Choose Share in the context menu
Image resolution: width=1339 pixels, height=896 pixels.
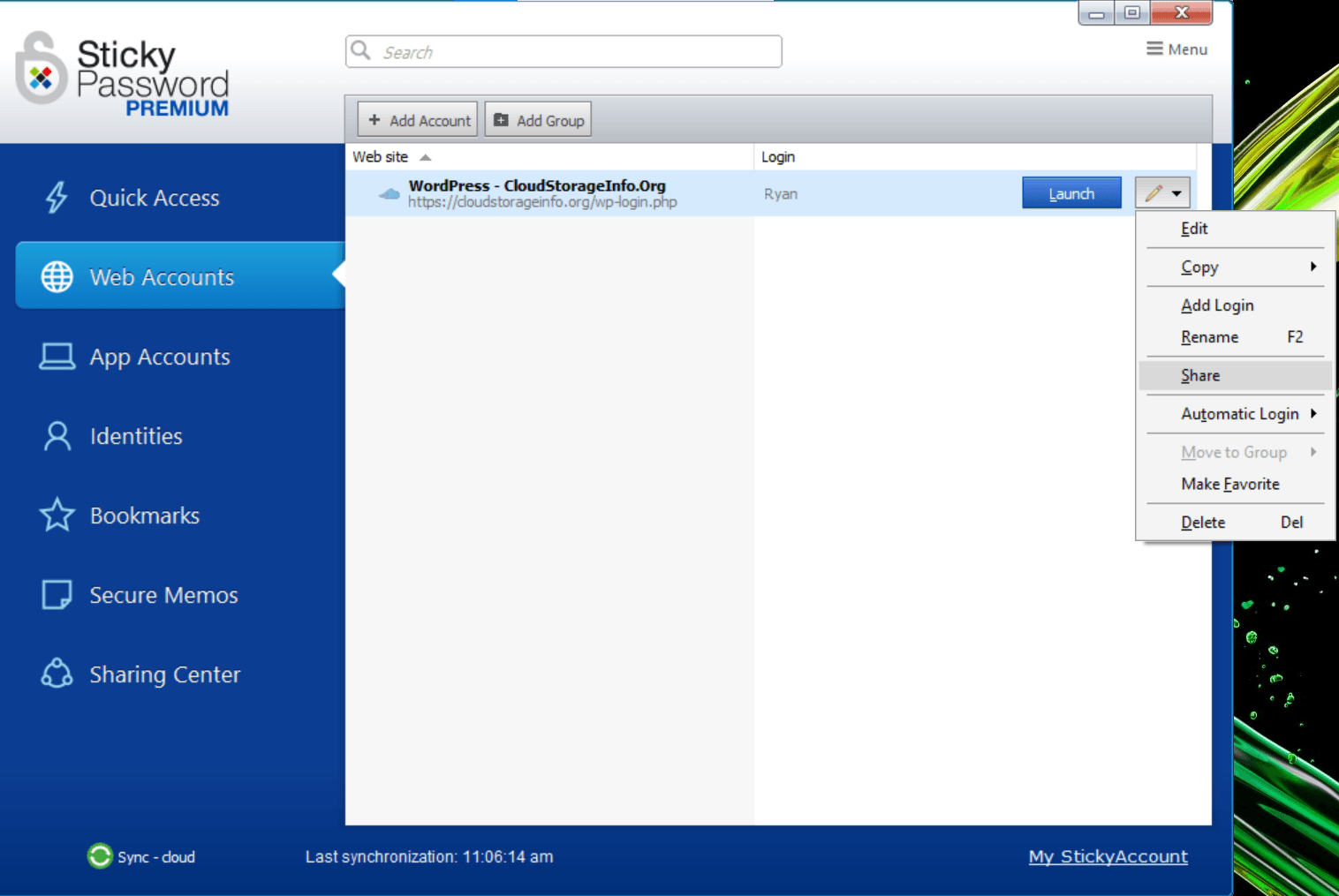(1235, 375)
